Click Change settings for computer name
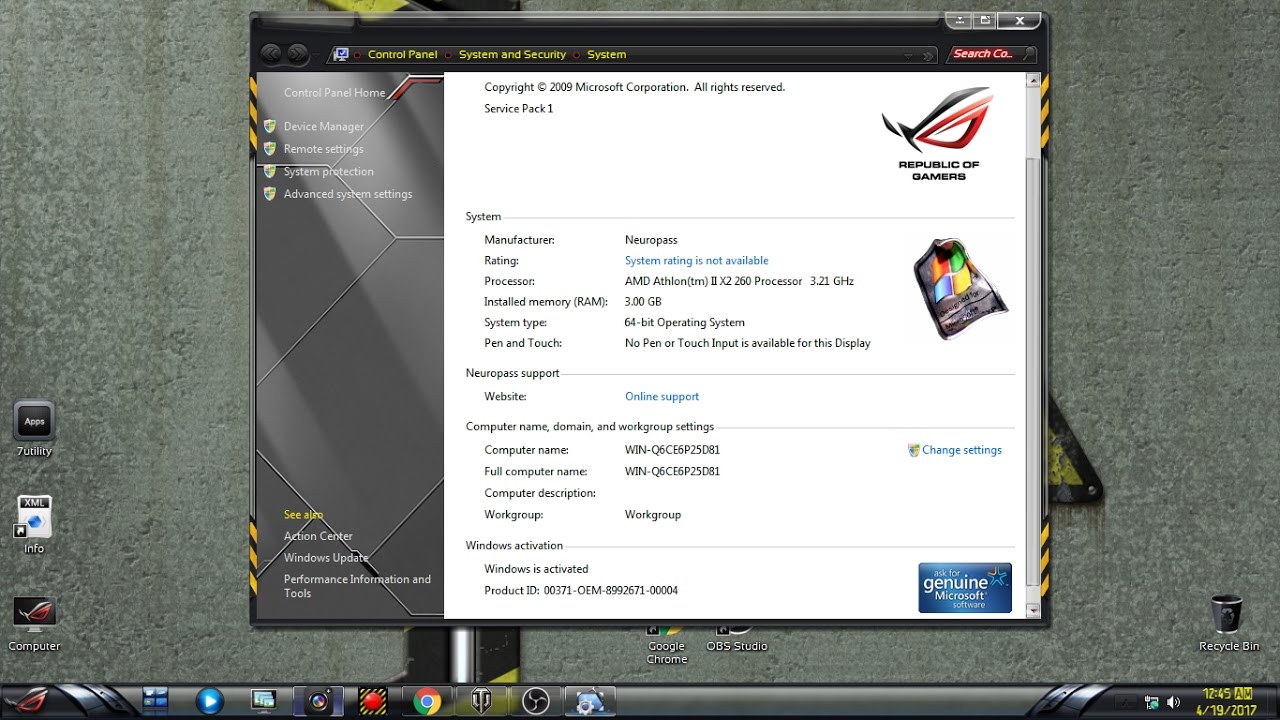The height and width of the screenshot is (720, 1280). 961,450
